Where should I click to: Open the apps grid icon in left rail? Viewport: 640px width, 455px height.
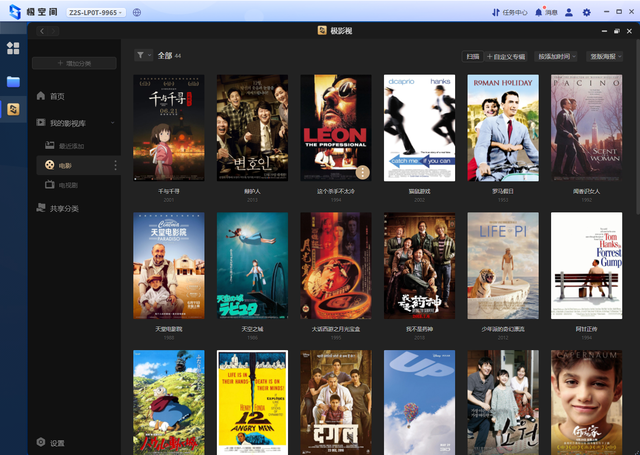13,48
